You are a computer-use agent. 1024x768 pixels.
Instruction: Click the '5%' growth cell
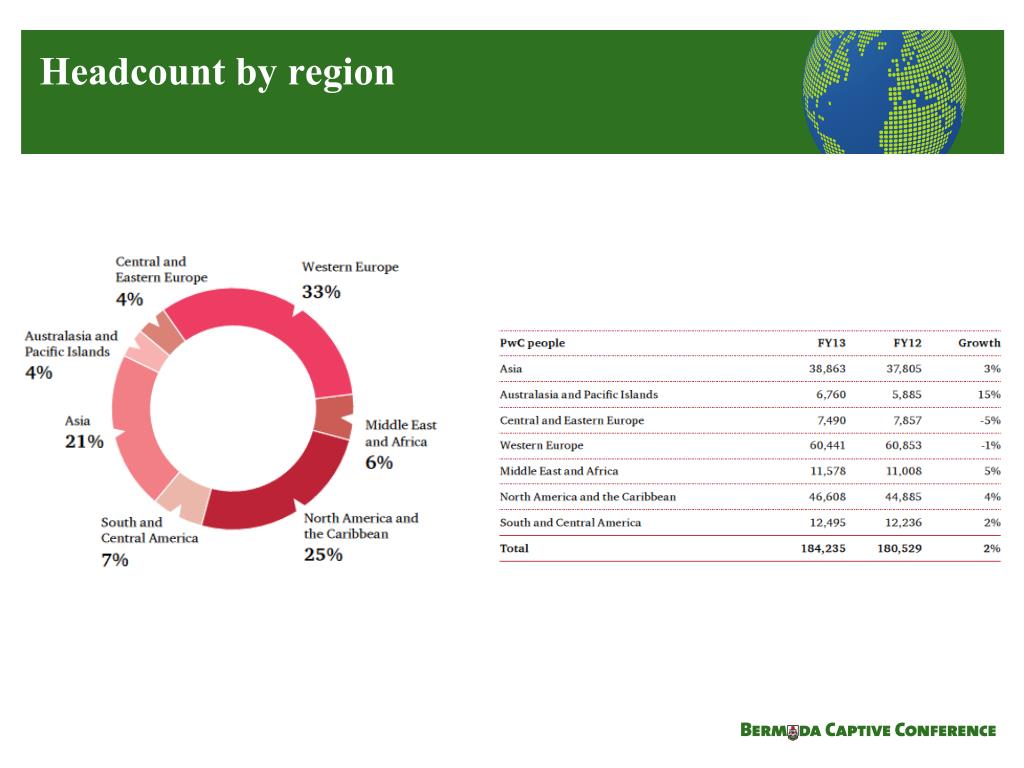click(x=993, y=471)
